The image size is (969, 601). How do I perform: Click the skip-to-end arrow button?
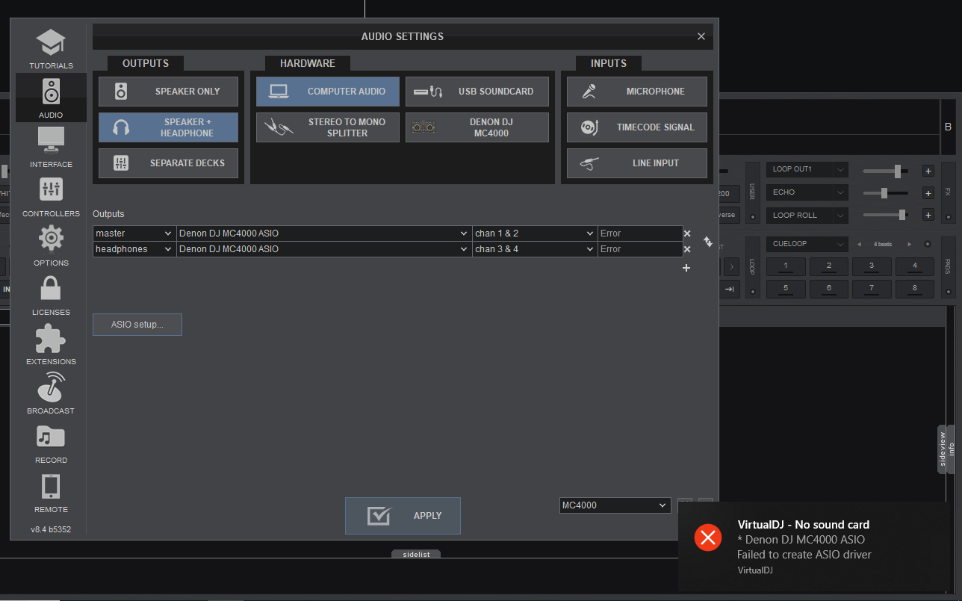[730, 289]
